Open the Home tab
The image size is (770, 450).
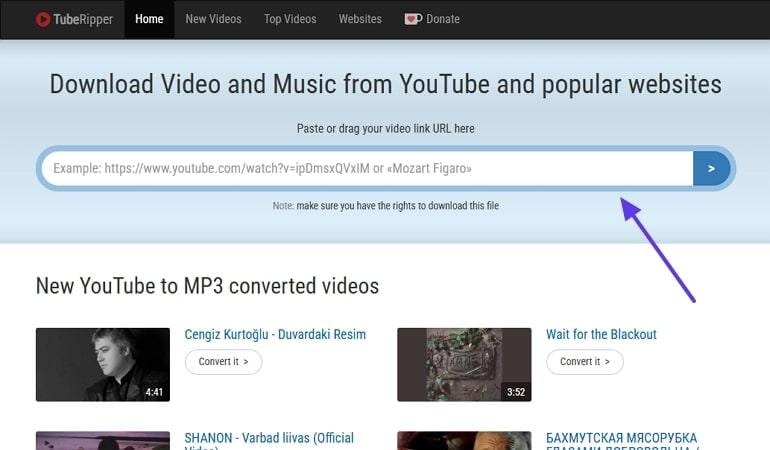click(149, 19)
